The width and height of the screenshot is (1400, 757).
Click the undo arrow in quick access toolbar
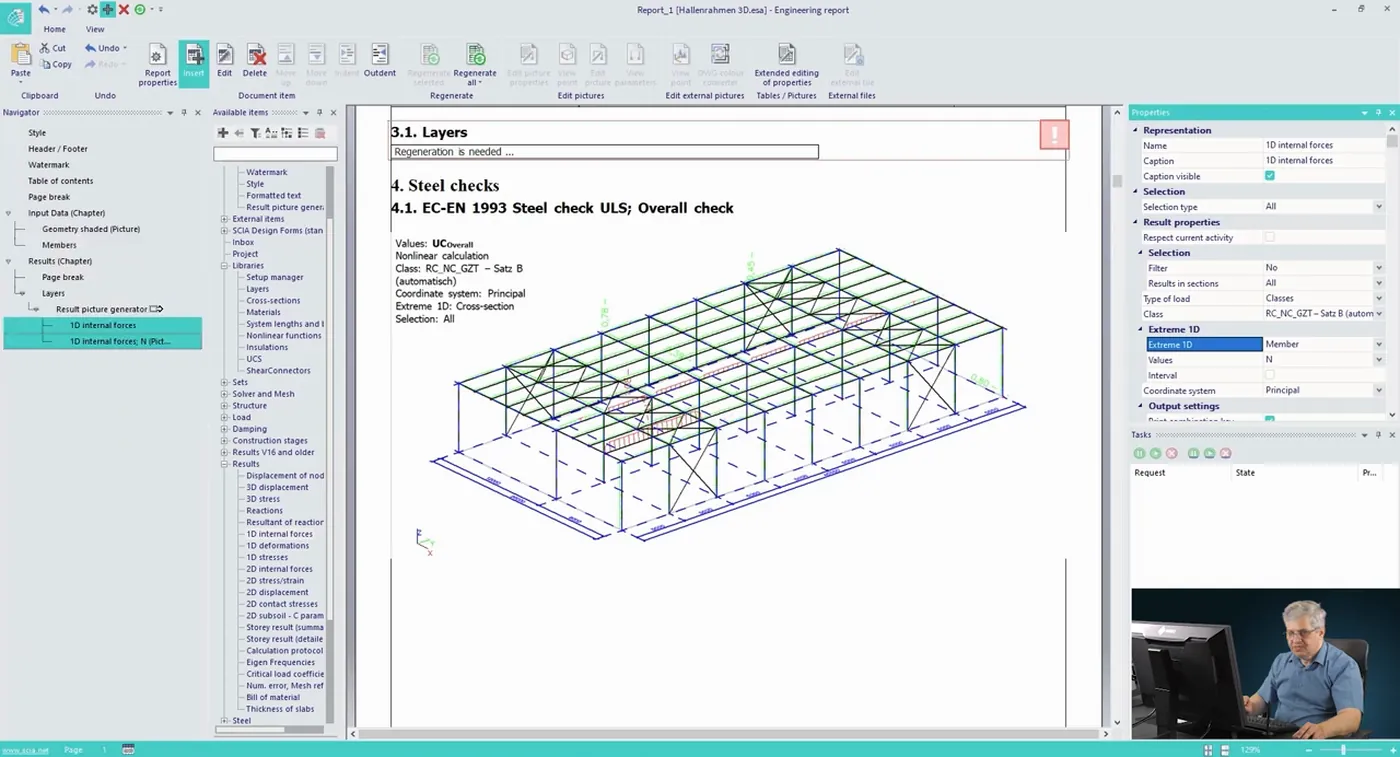point(44,9)
